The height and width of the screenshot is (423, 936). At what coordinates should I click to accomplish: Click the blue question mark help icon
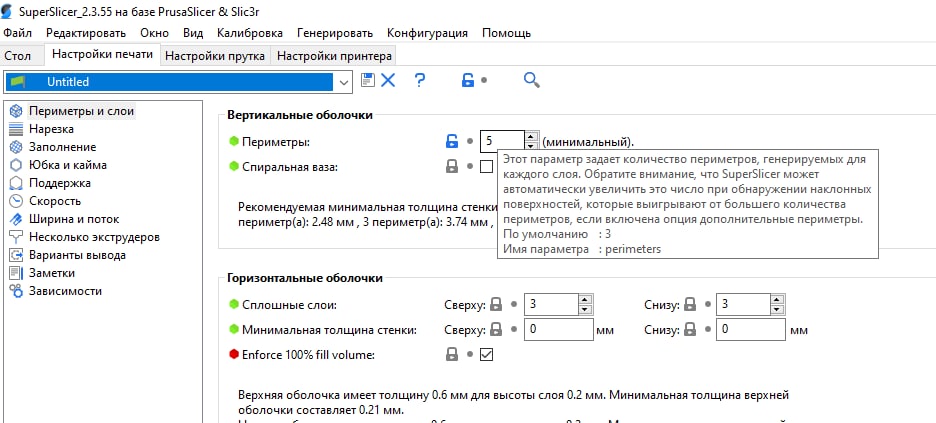(420, 80)
